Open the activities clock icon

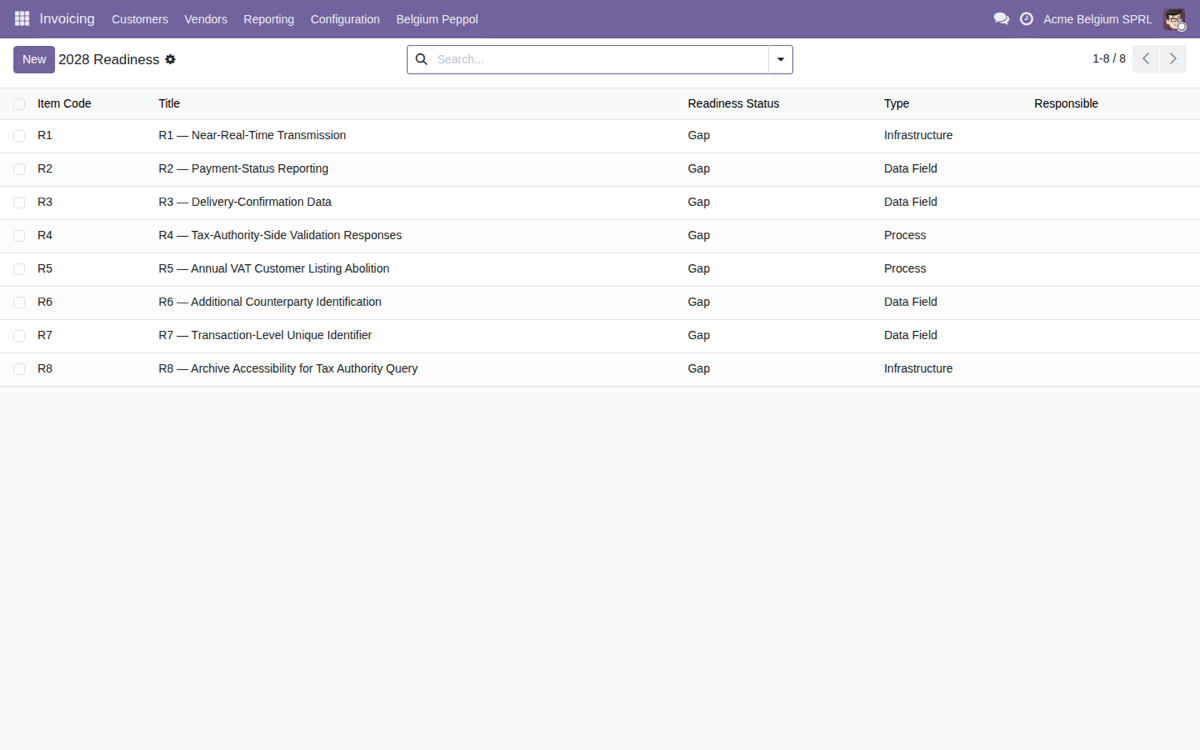tap(1026, 19)
